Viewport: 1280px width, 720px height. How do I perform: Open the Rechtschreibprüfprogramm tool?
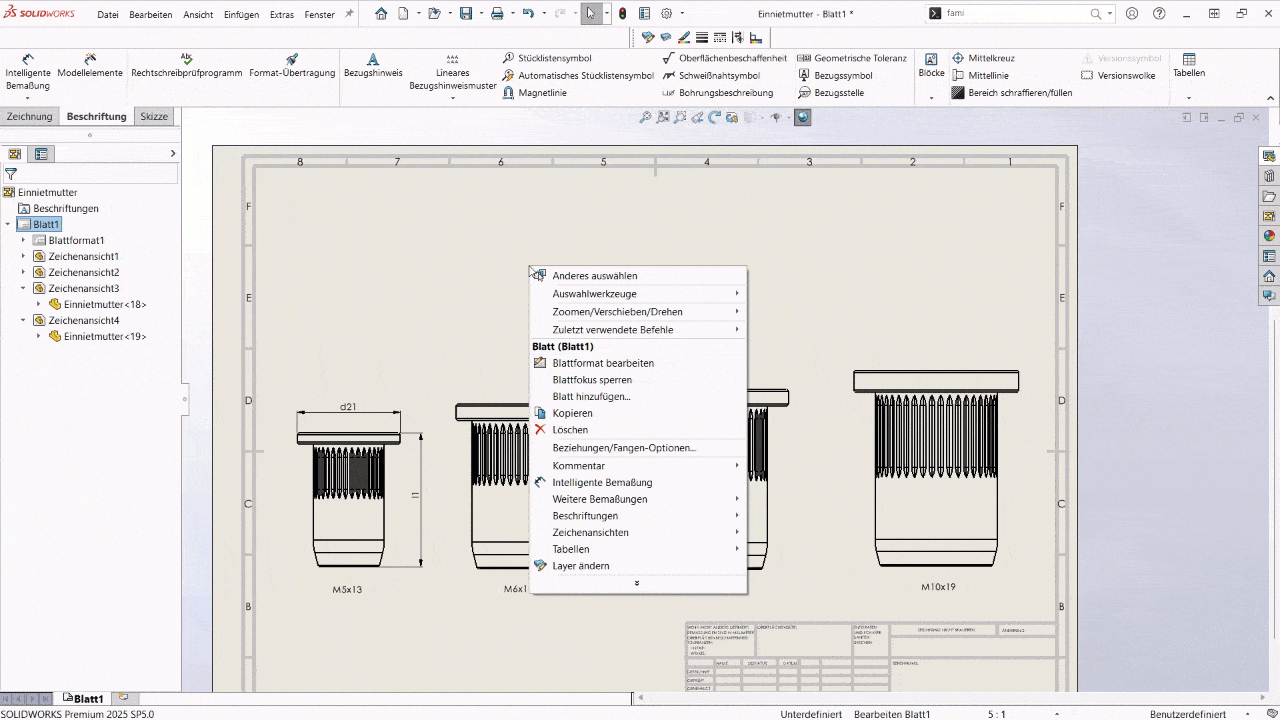(x=186, y=66)
